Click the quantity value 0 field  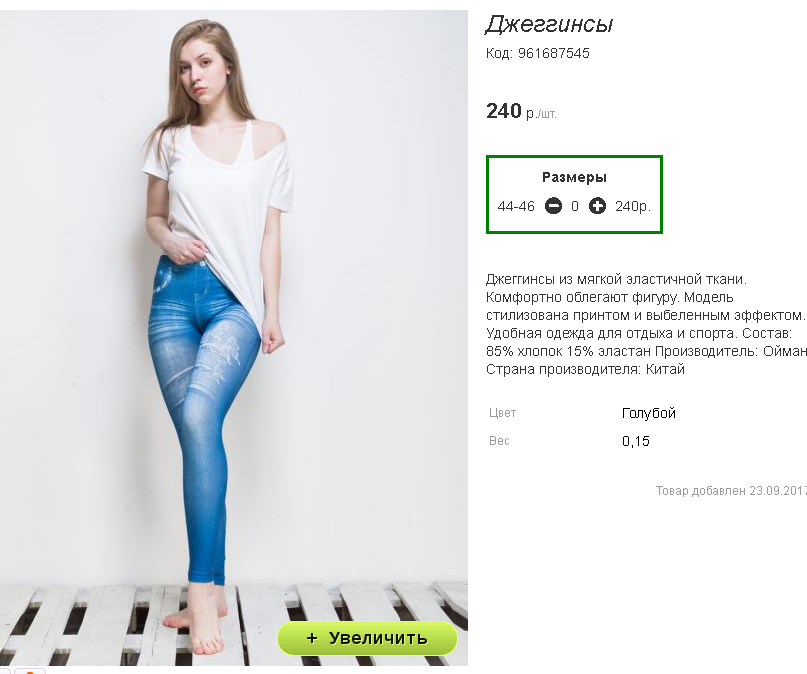click(575, 206)
